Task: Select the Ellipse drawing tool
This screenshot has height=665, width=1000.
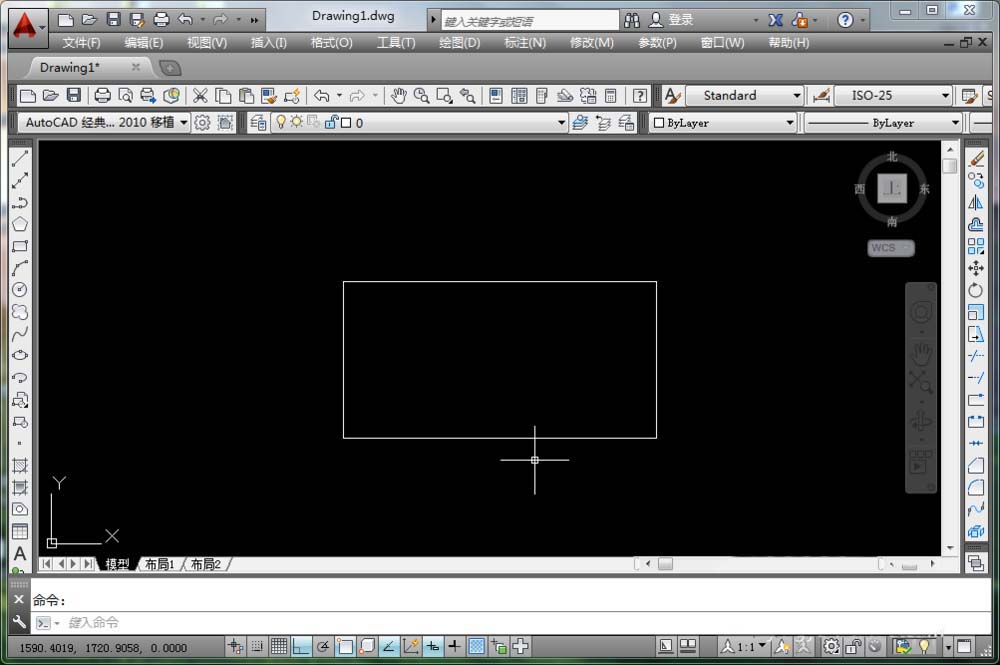Action: click(20, 356)
